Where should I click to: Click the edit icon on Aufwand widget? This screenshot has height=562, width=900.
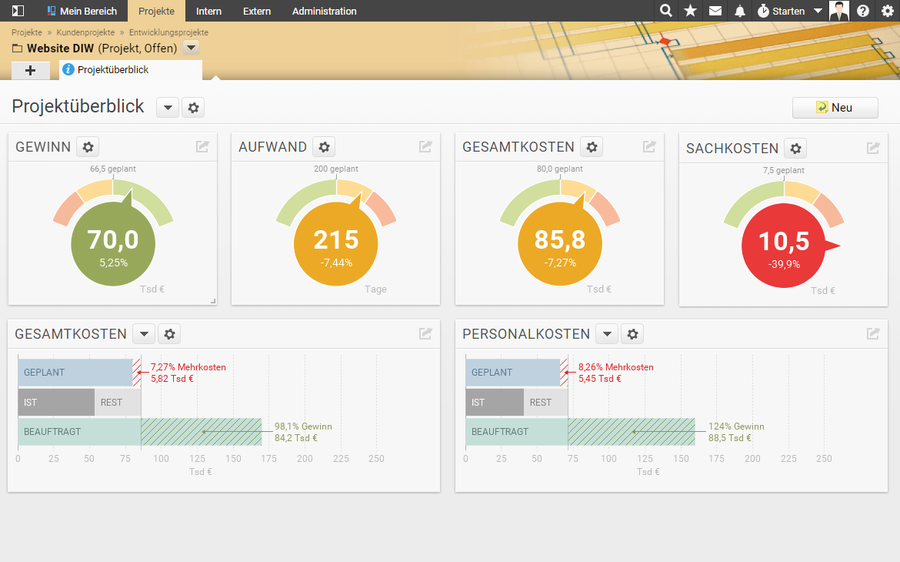click(426, 147)
